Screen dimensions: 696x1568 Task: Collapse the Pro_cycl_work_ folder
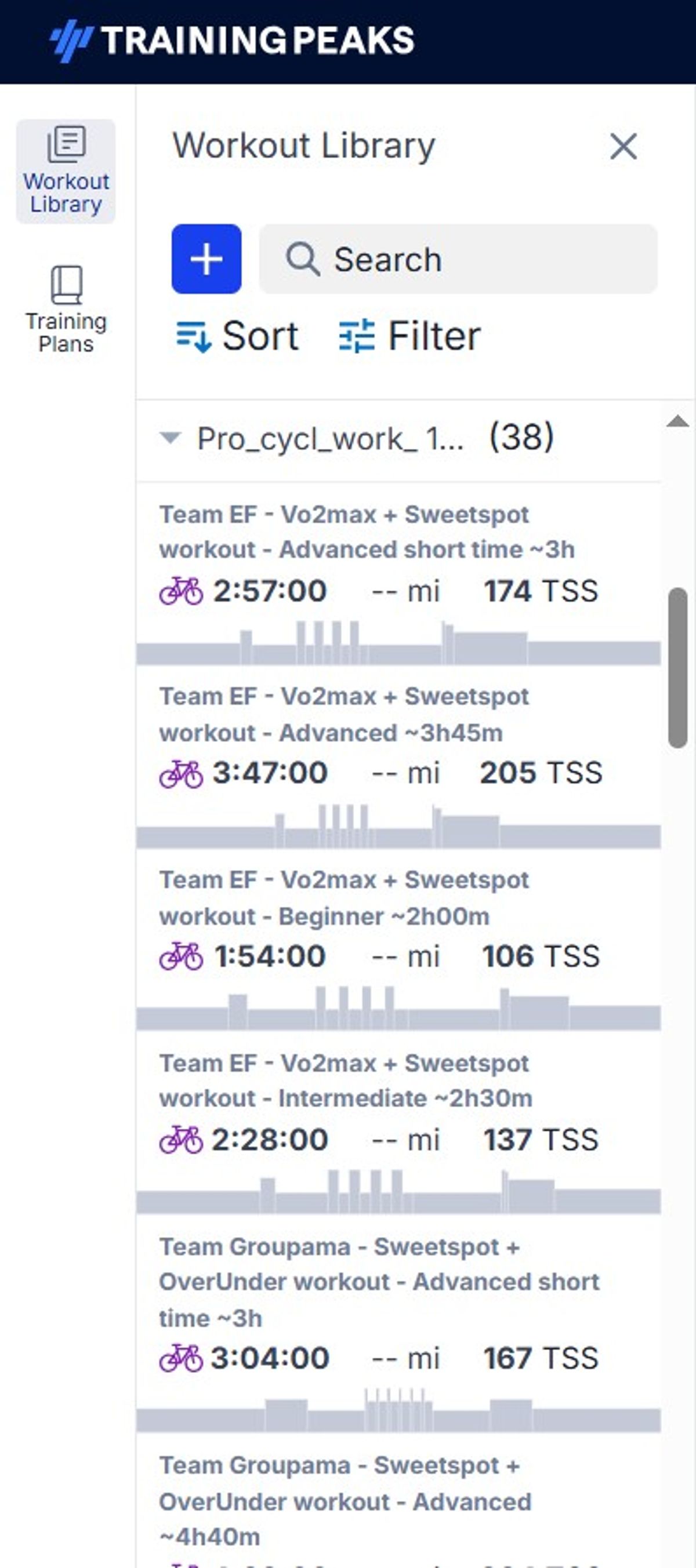(170, 438)
